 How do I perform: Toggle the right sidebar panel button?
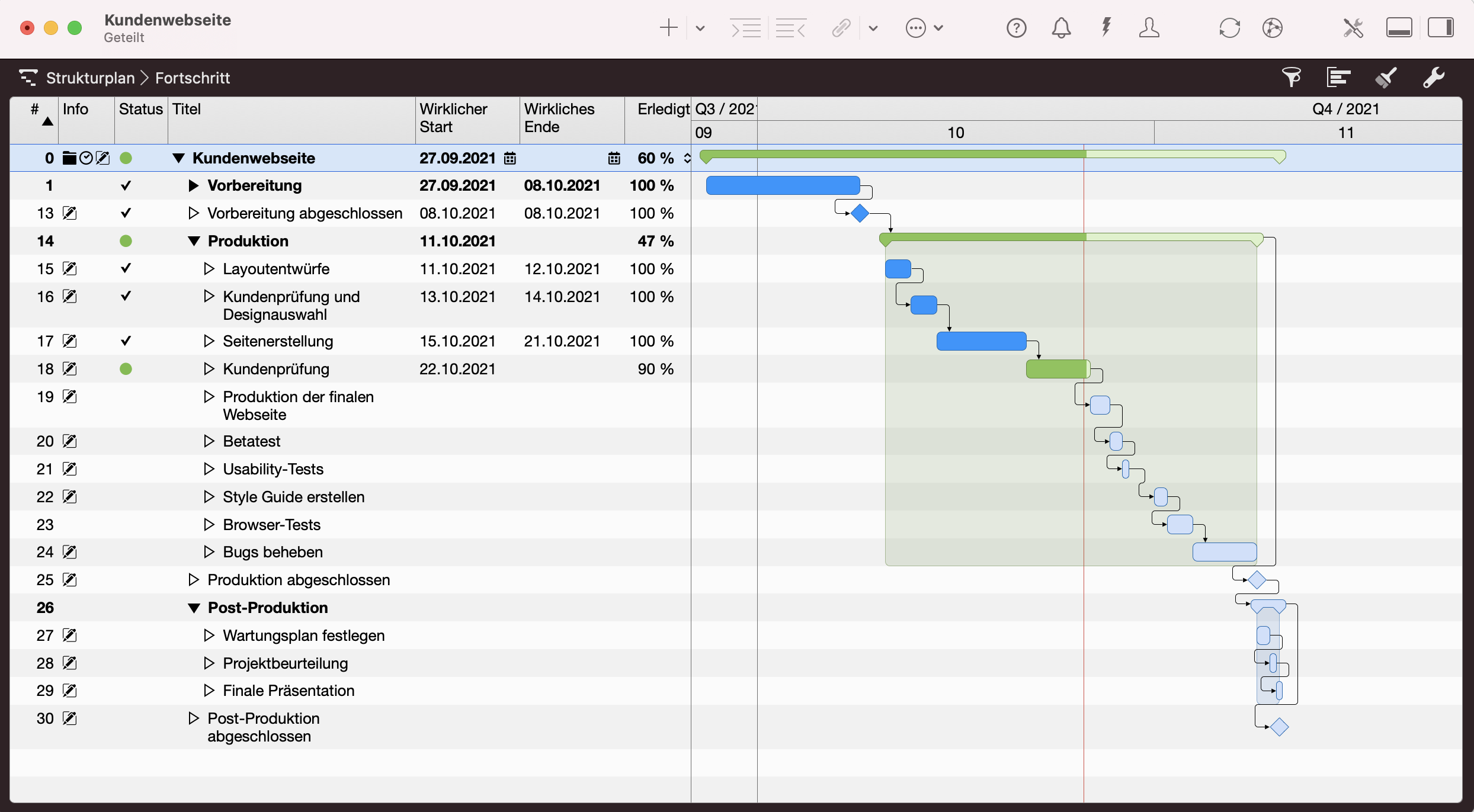(x=1440, y=28)
